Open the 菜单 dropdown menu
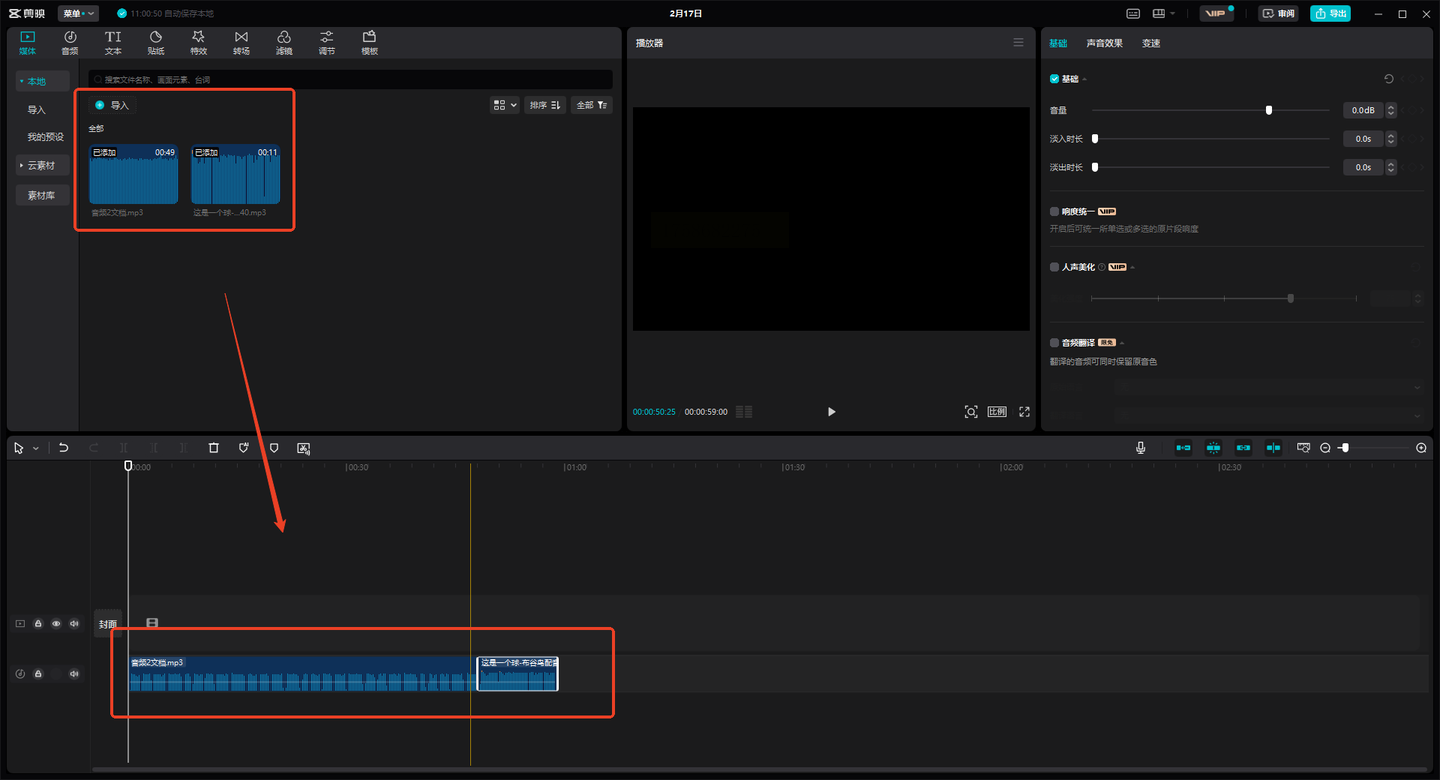Screen dimensions: 1440x780 coord(78,13)
